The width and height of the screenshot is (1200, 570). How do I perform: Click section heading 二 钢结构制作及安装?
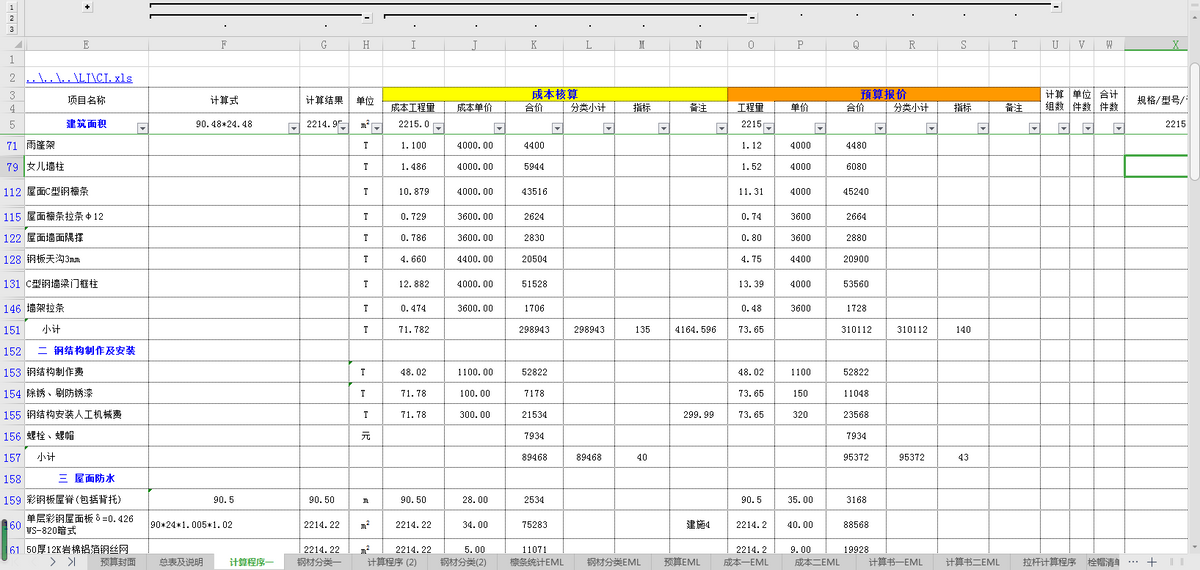coord(86,351)
